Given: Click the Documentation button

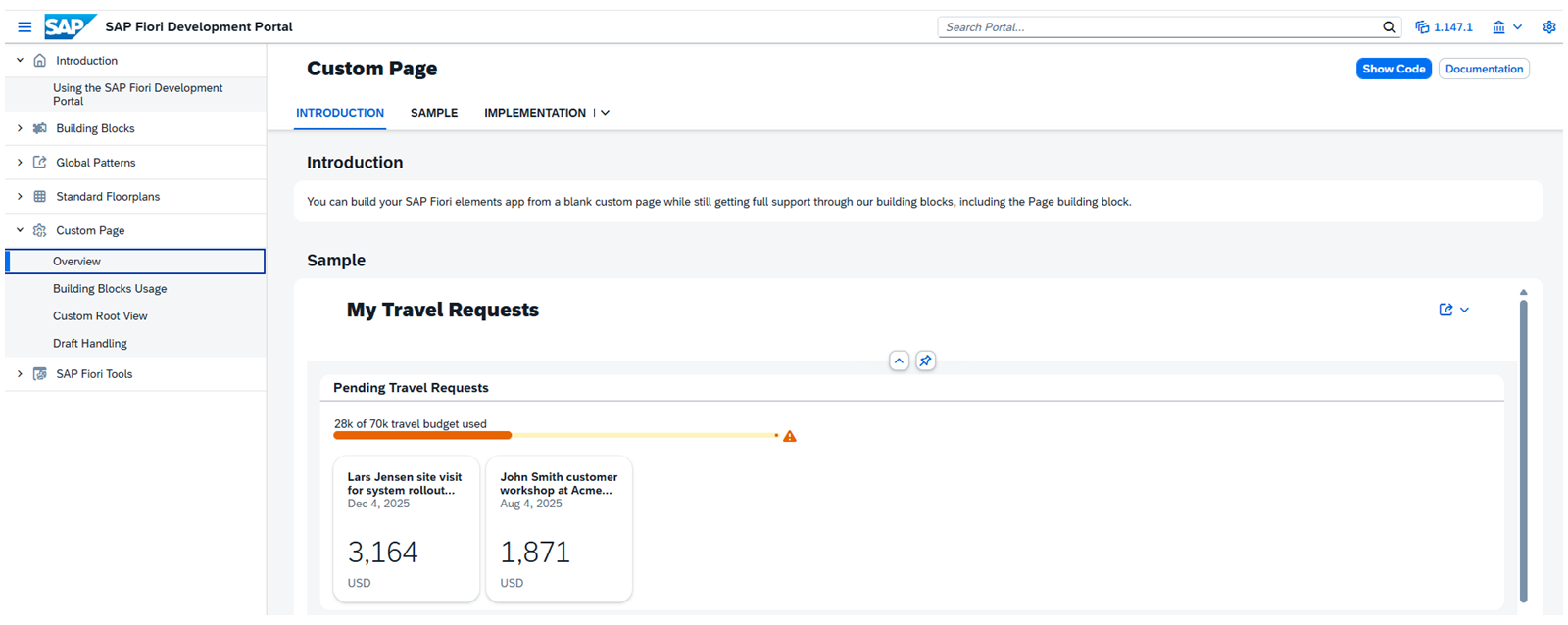Looking at the screenshot, I should [1484, 69].
